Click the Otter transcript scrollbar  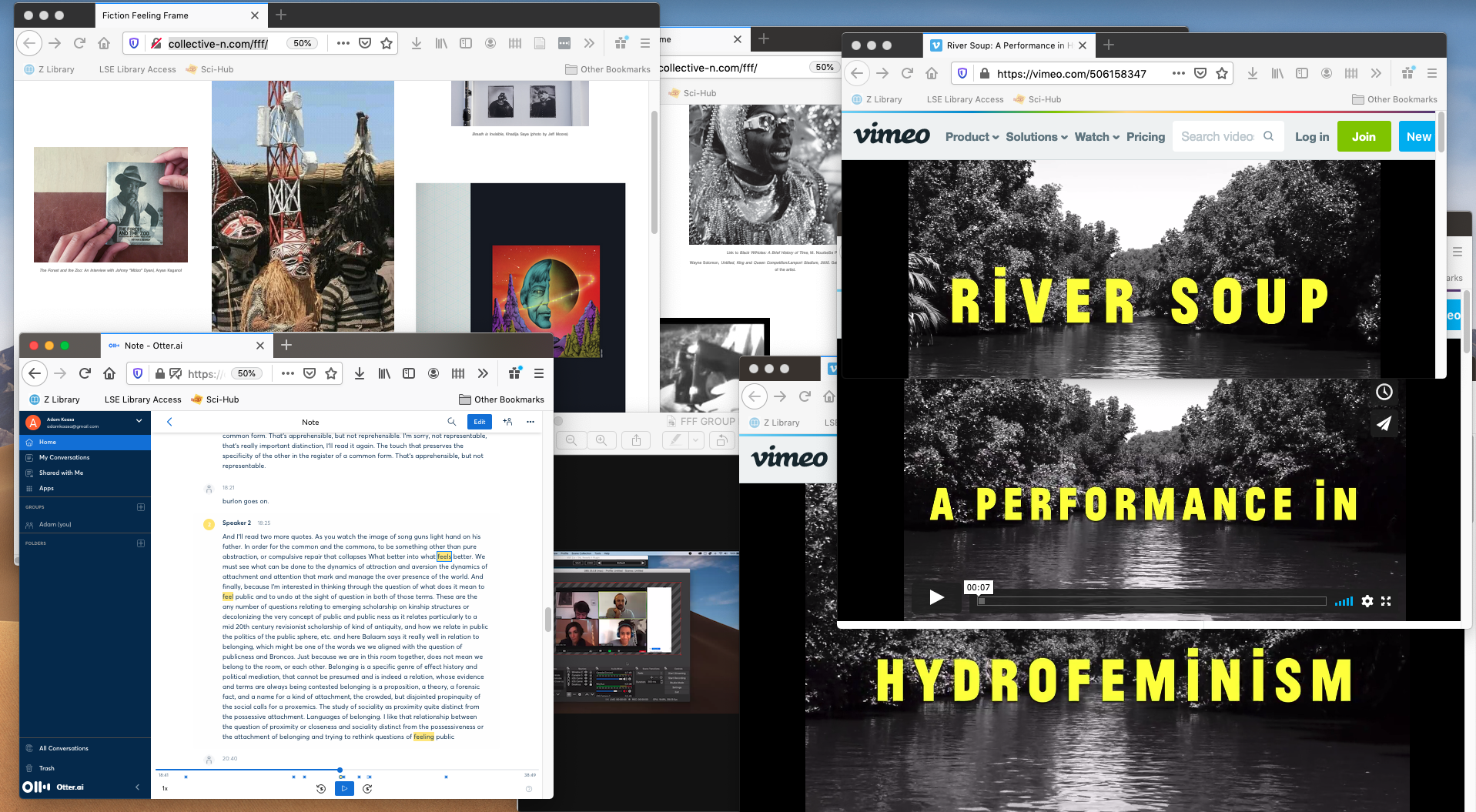[x=547, y=619]
